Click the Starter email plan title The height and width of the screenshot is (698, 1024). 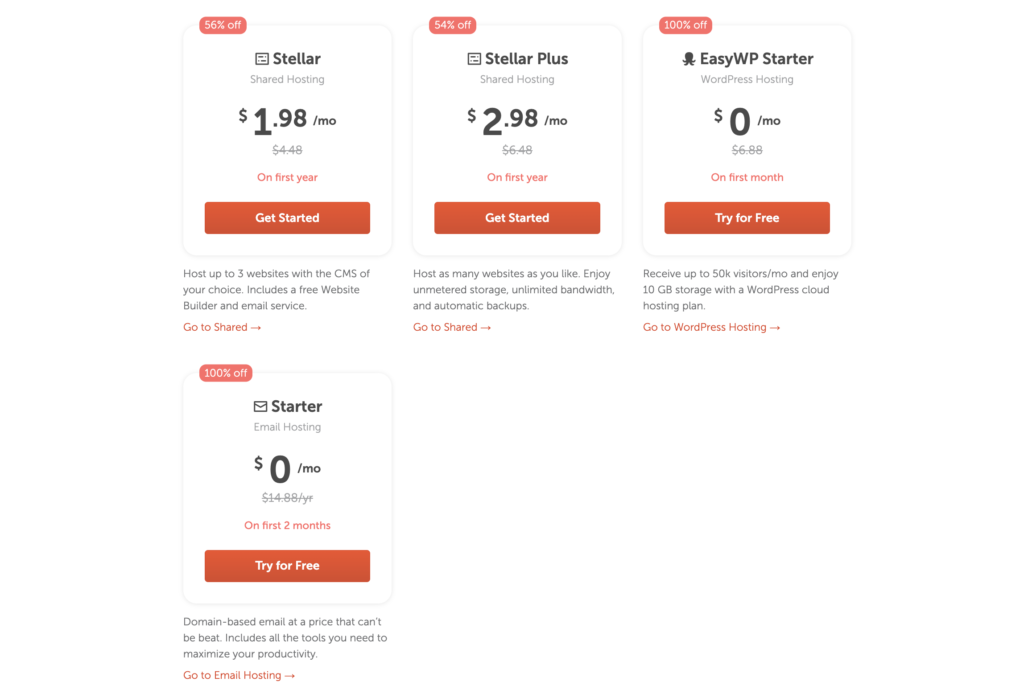point(296,407)
